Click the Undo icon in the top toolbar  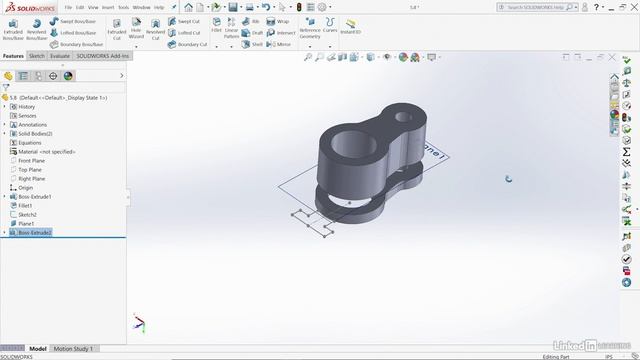tap(266, 7)
